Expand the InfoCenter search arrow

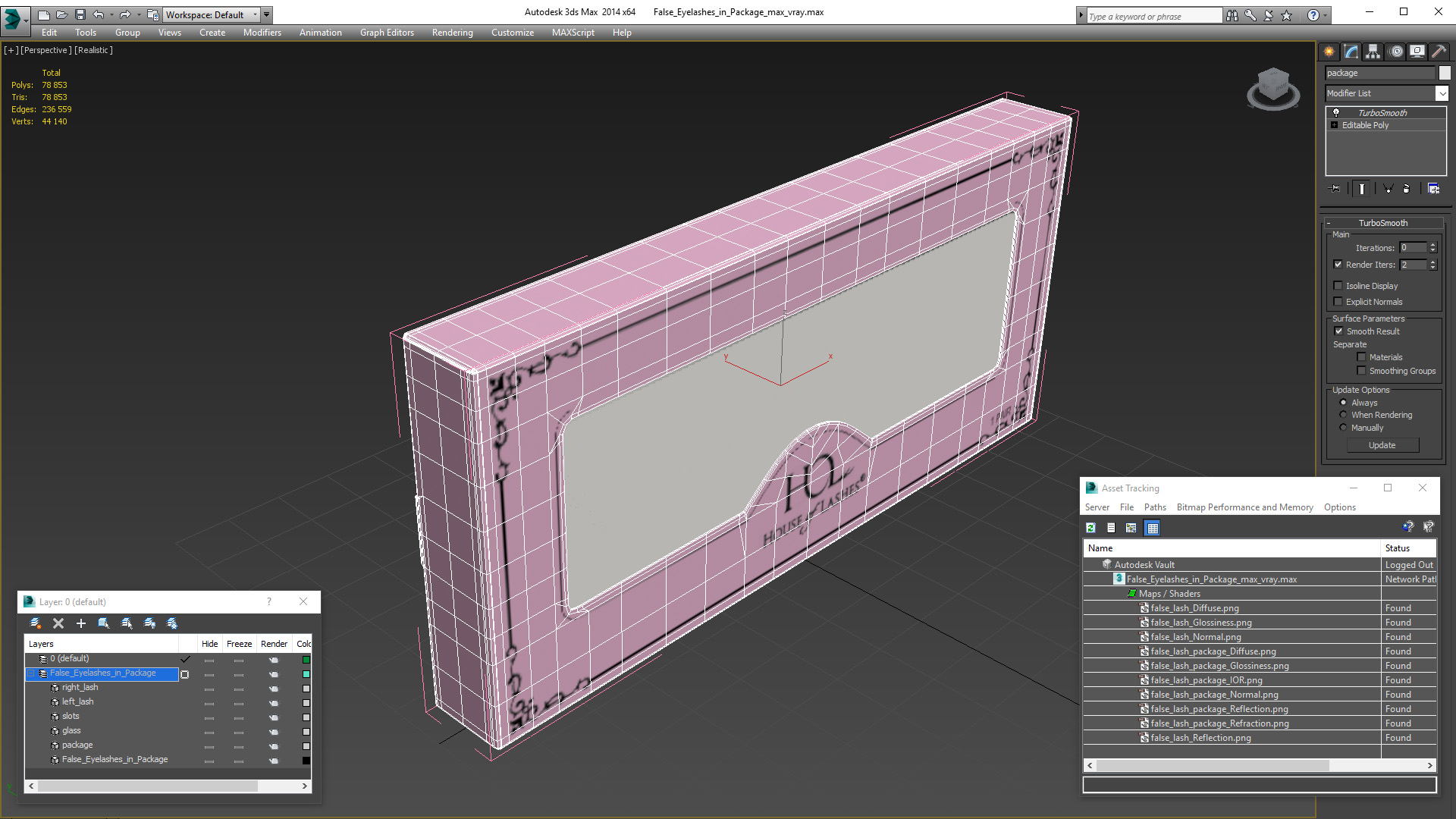[x=1081, y=15]
